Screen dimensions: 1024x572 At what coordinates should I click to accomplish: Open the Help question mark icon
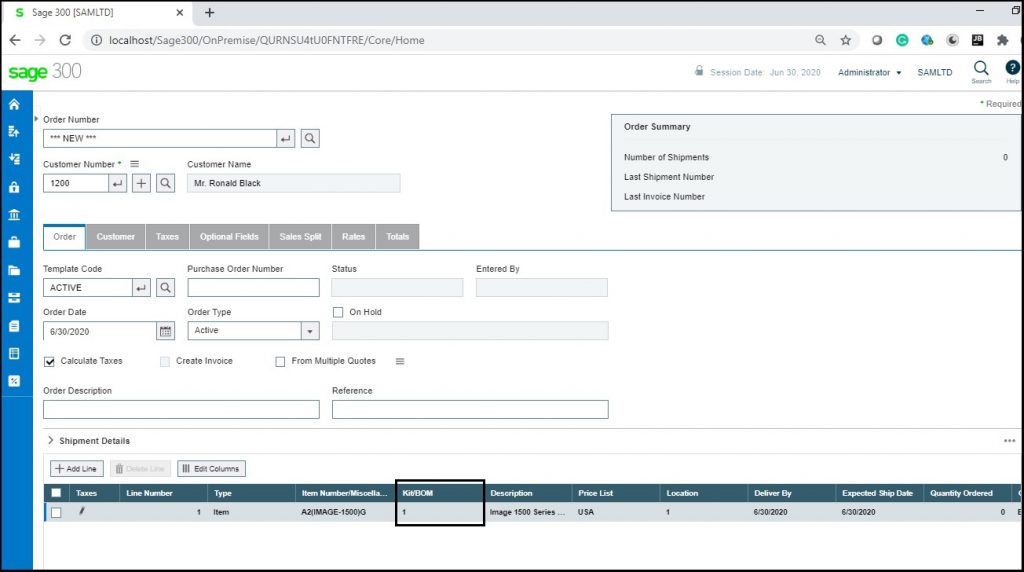point(1012,68)
